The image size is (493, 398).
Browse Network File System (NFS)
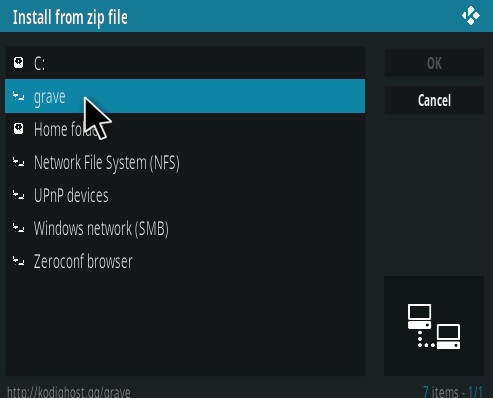[x=185, y=162]
